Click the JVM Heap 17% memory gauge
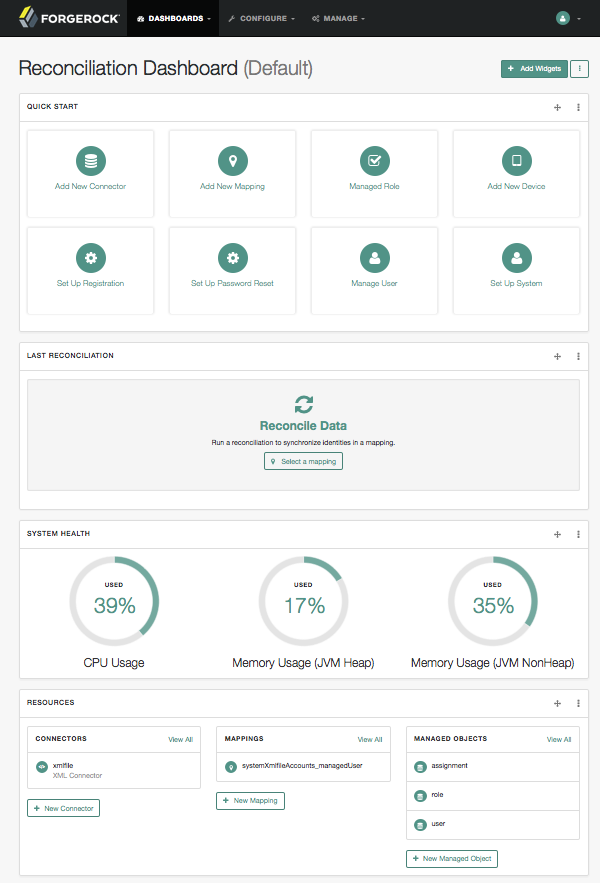 coord(304,601)
